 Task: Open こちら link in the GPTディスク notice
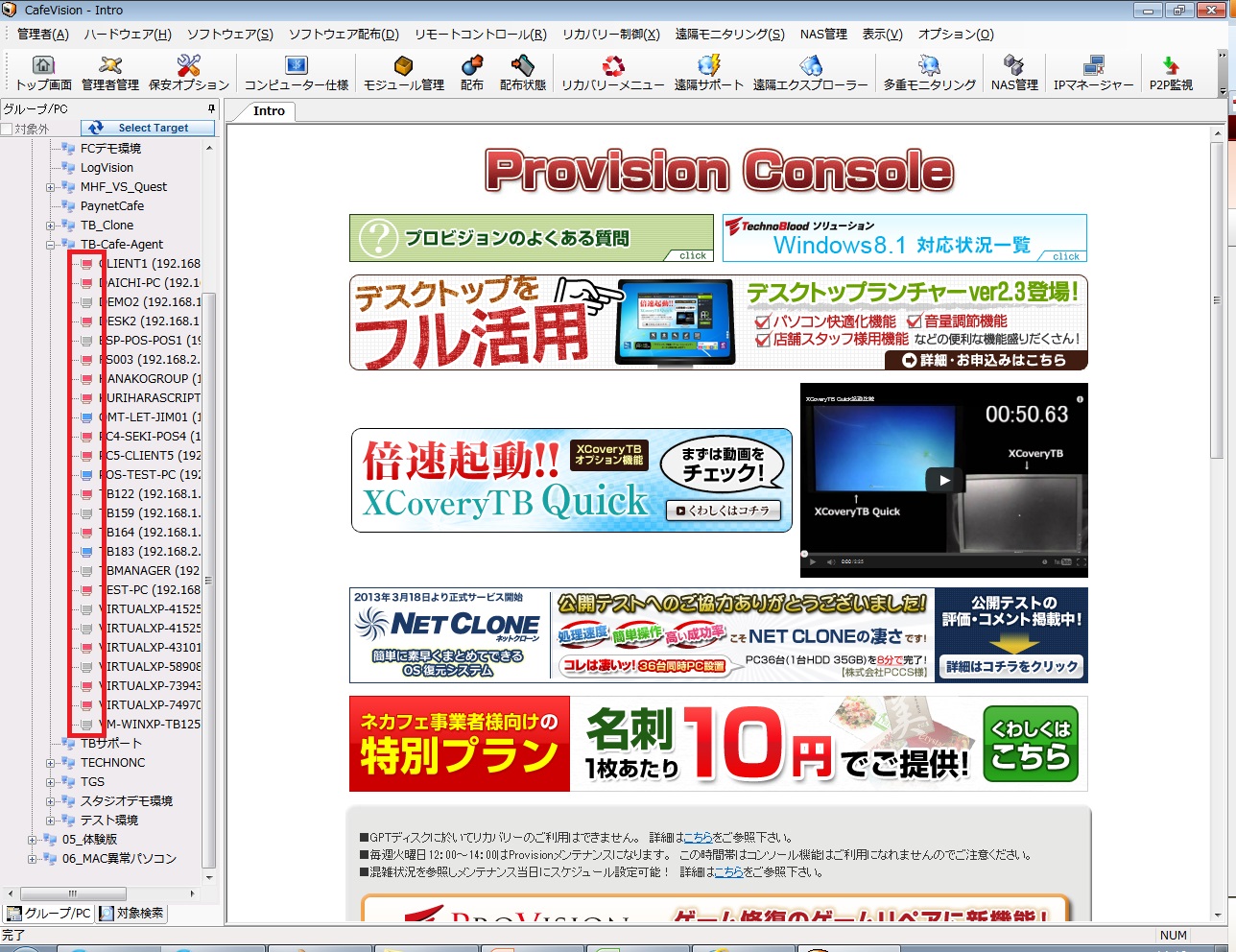(x=698, y=837)
